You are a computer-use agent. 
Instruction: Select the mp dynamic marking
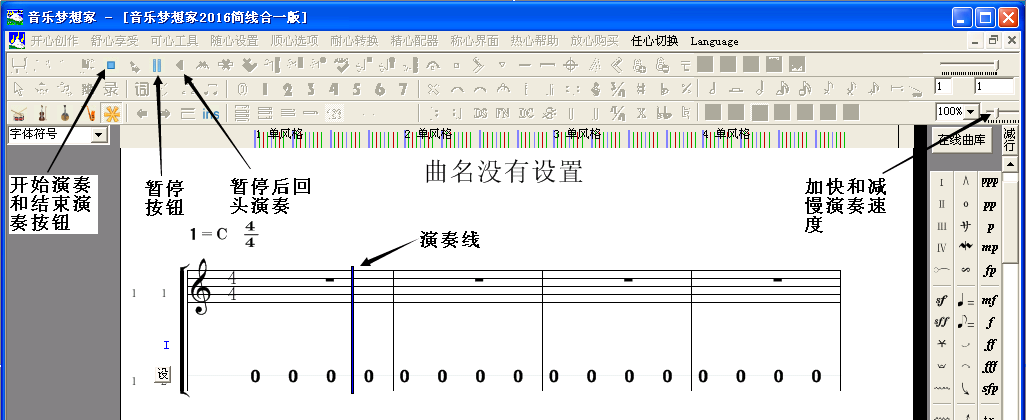point(989,249)
